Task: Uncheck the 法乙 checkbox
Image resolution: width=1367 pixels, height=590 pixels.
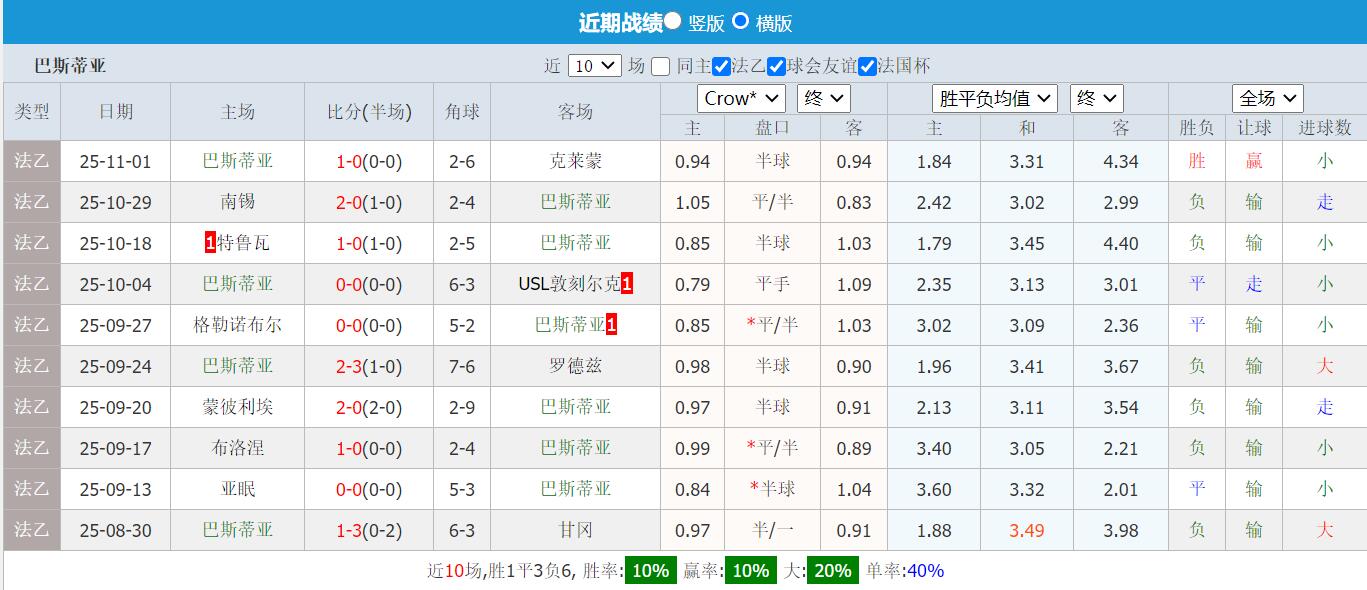Action: pyautogui.click(x=722, y=66)
